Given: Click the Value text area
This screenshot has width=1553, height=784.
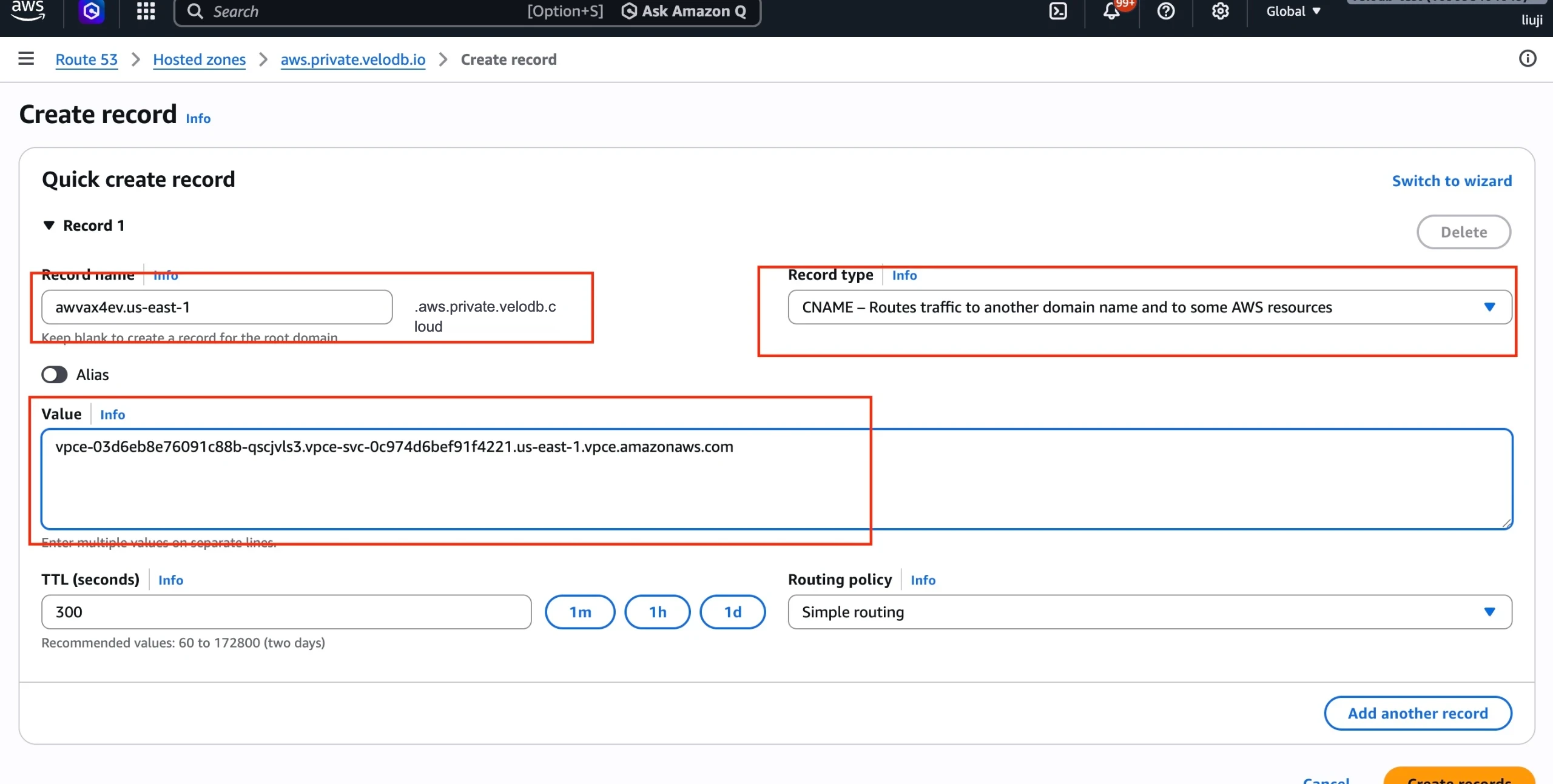Looking at the screenshot, I should click(776, 479).
